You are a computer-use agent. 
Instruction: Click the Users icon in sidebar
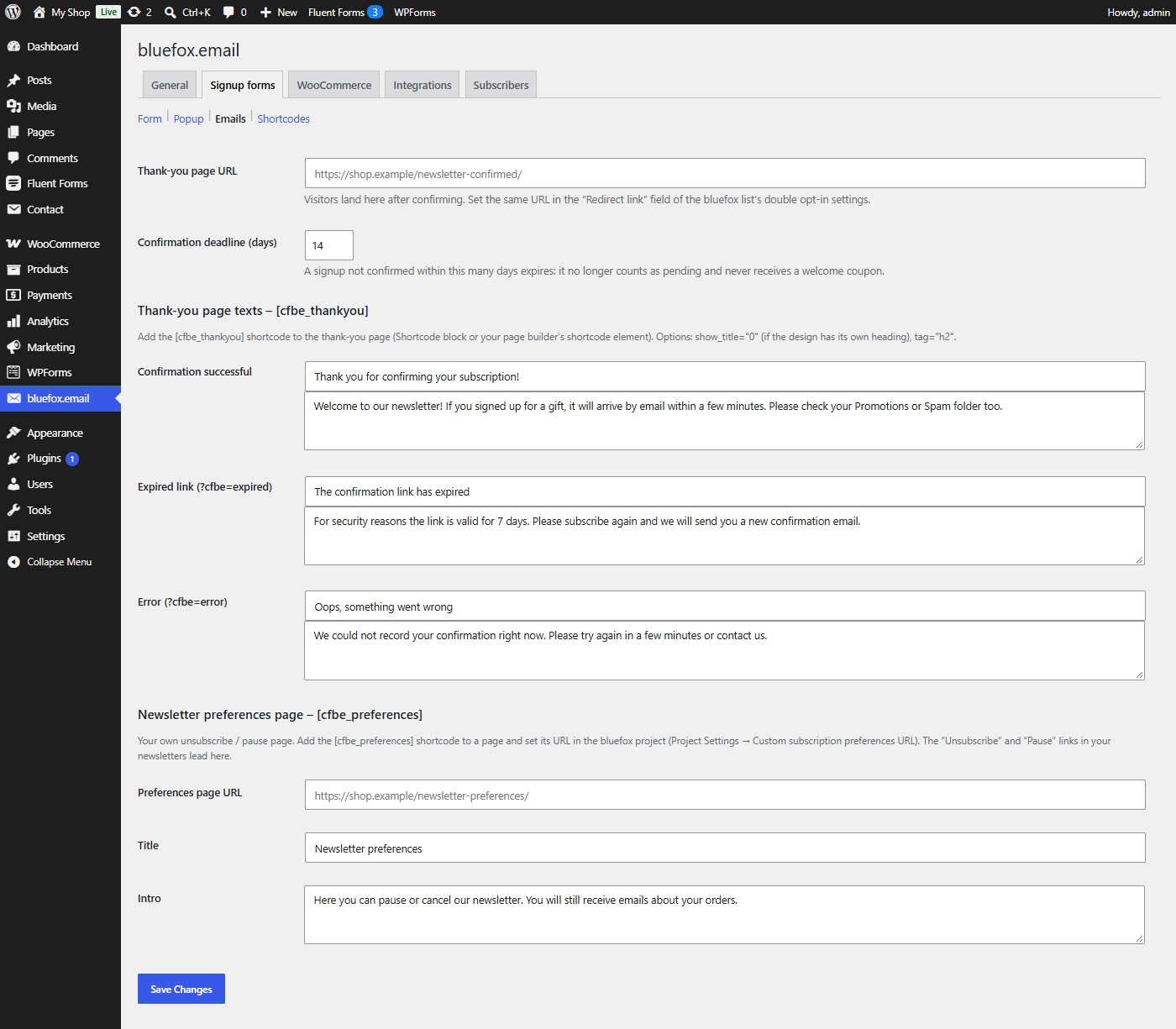13,484
